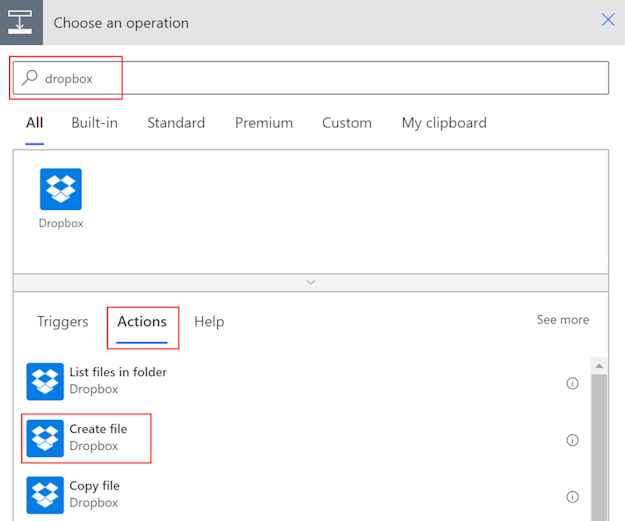Click the Dropbox label under the connector

click(61, 223)
